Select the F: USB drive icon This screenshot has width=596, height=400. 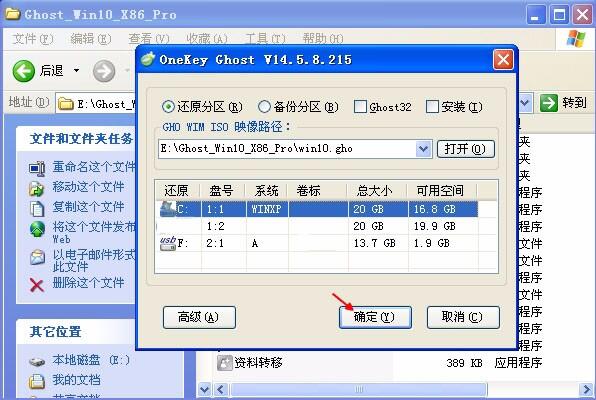pos(168,243)
